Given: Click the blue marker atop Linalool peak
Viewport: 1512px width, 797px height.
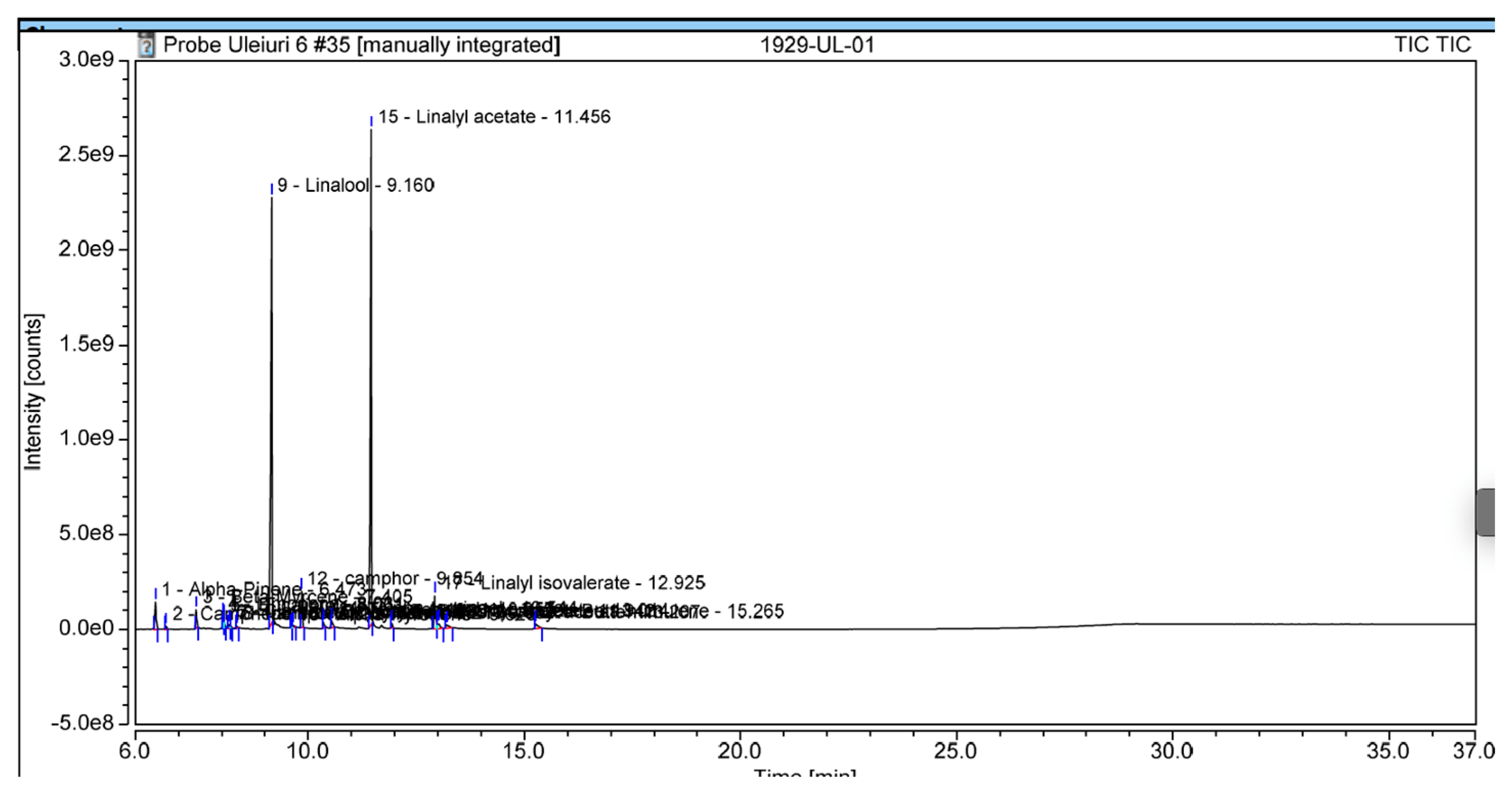Looking at the screenshot, I should 272,188.
